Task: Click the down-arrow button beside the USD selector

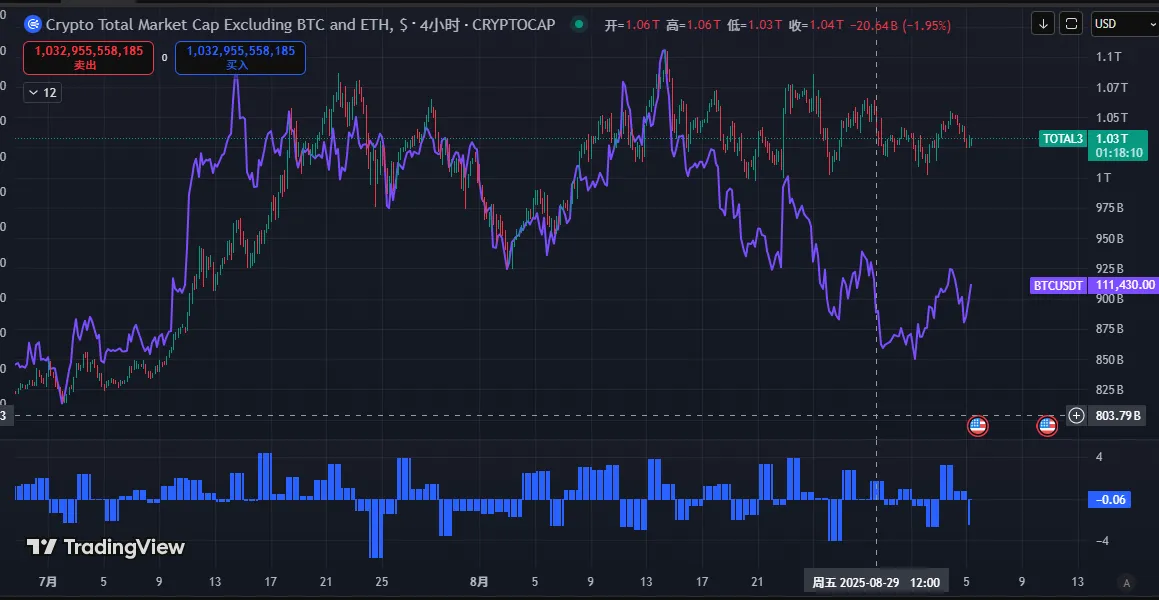Action: point(1044,24)
